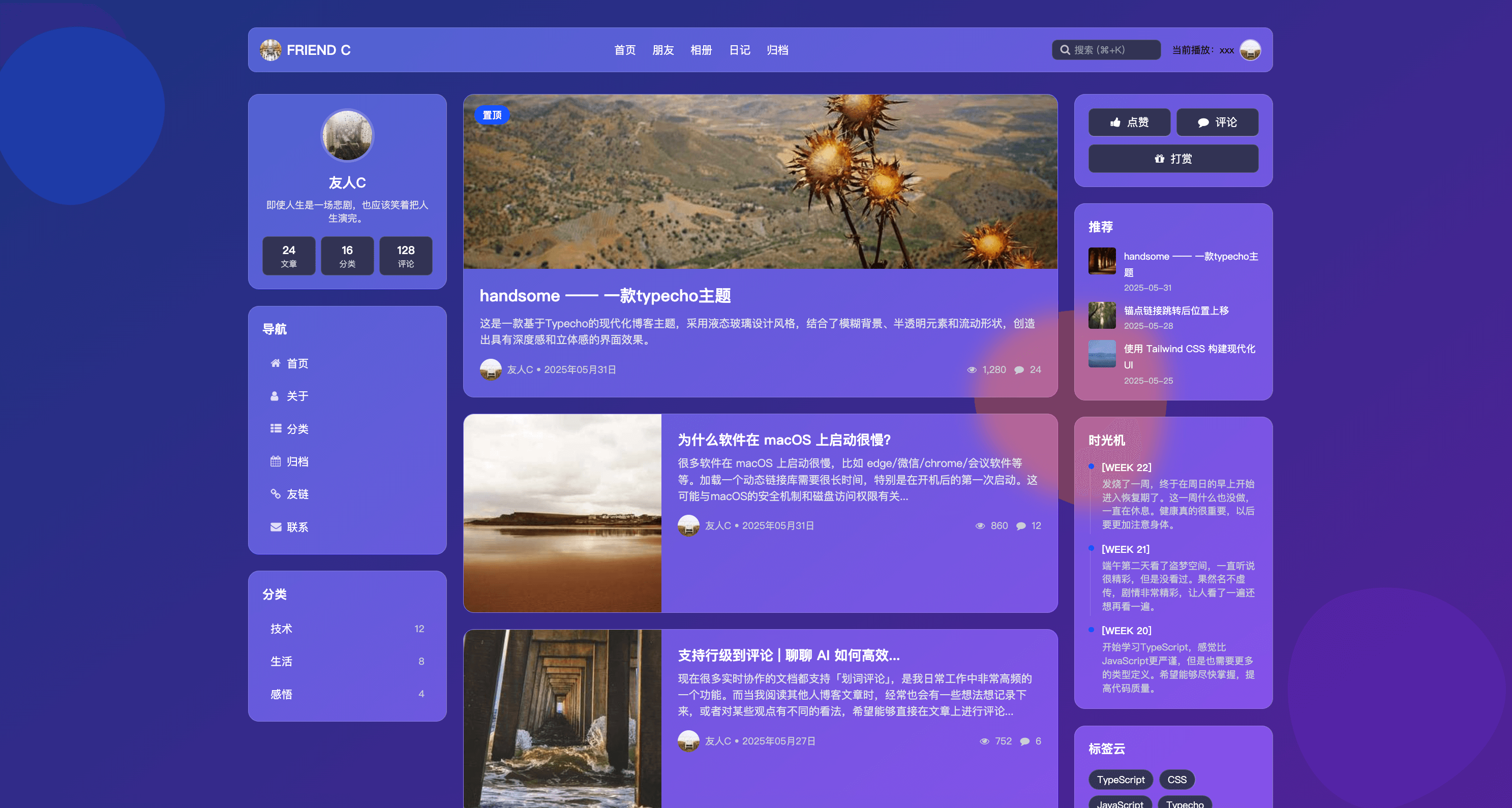Click the comment bubble icon next to 12 on the macOS post
This screenshot has height=808, width=1512.
tap(1021, 526)
